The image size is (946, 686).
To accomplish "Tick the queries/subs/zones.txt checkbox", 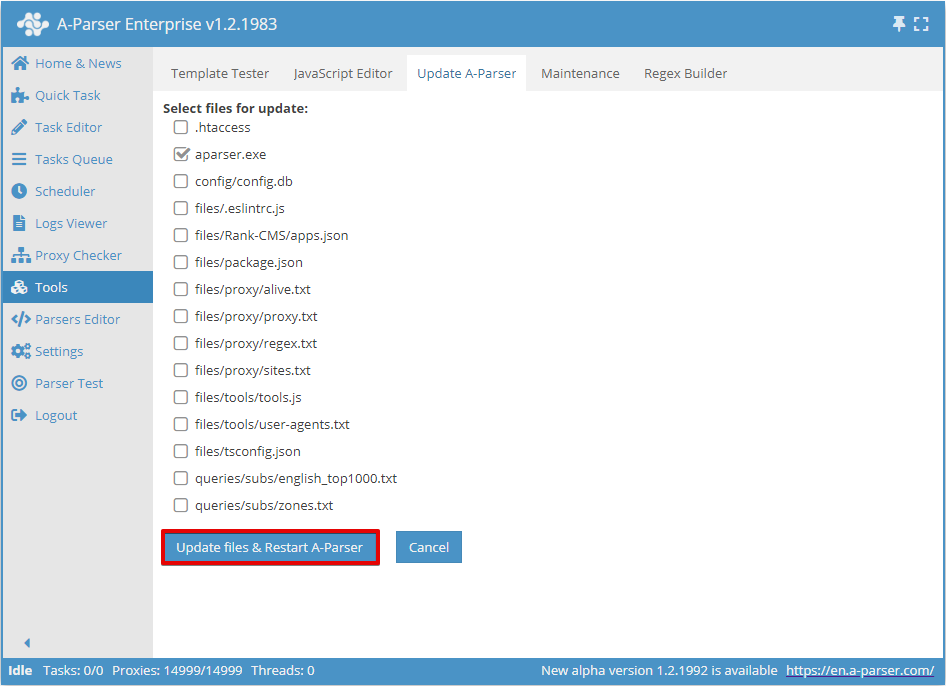I will pyautogui.click(x=181, y=506).
